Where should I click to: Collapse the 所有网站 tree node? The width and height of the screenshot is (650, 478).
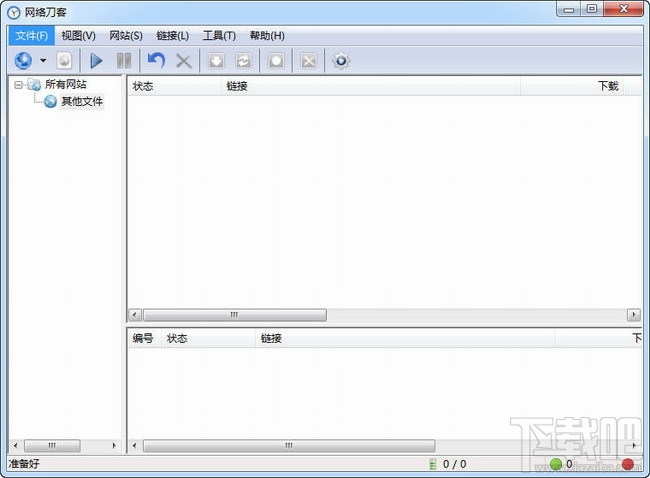pyautogui.click(x=18, y=85)
